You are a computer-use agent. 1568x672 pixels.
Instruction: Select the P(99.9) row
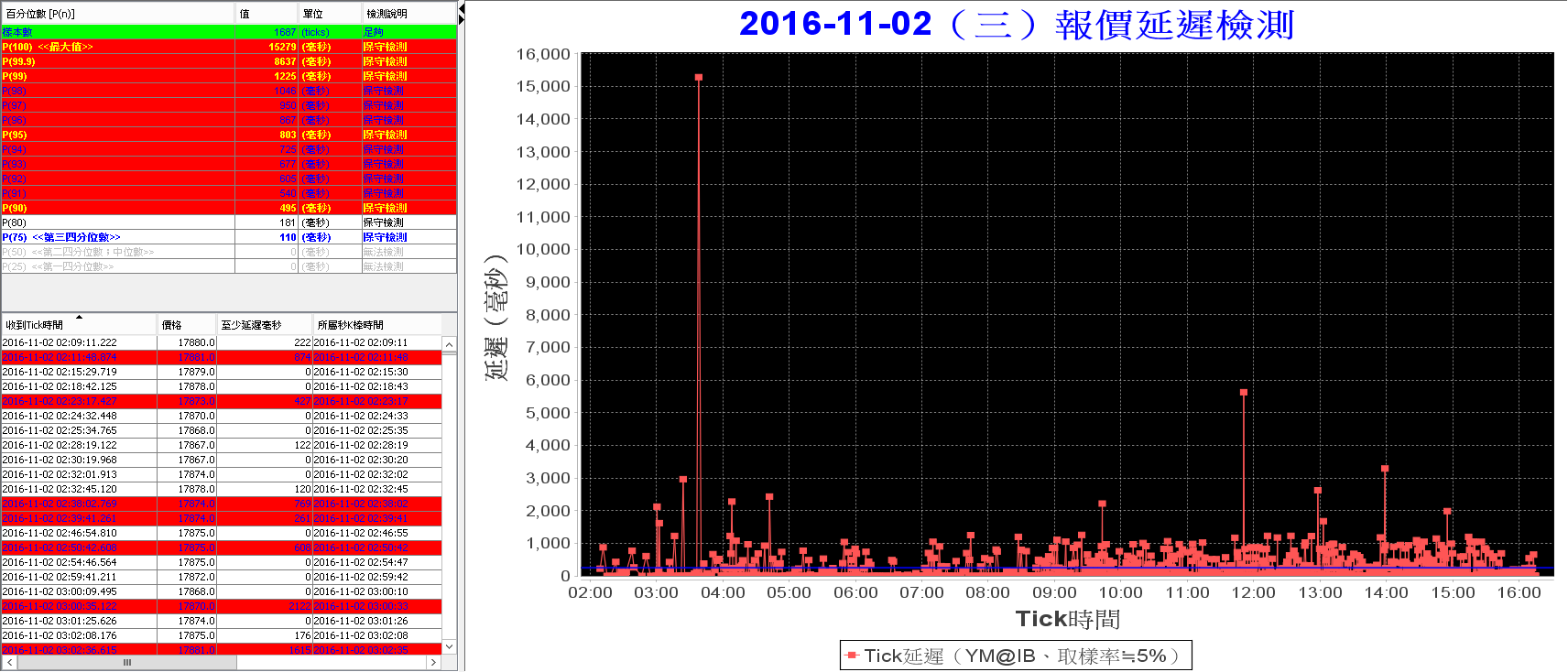click(x=229, y=61)
